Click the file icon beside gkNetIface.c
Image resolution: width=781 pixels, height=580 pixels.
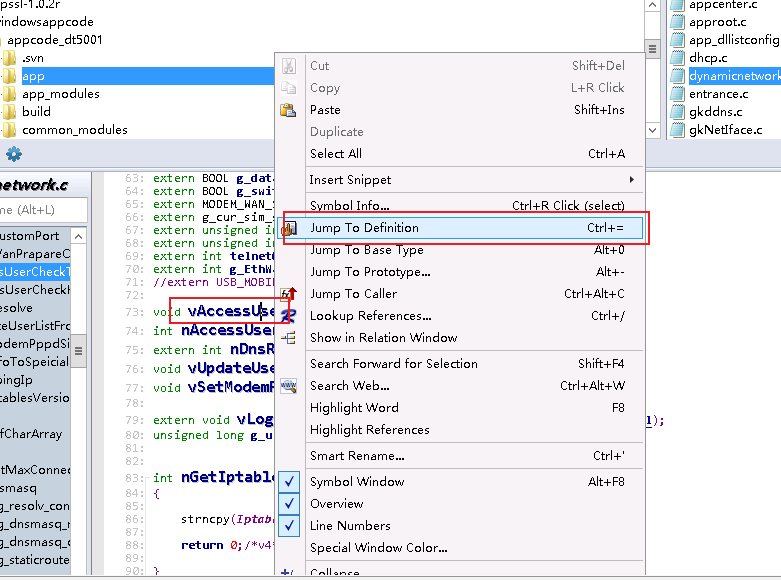tap(677, 130)
